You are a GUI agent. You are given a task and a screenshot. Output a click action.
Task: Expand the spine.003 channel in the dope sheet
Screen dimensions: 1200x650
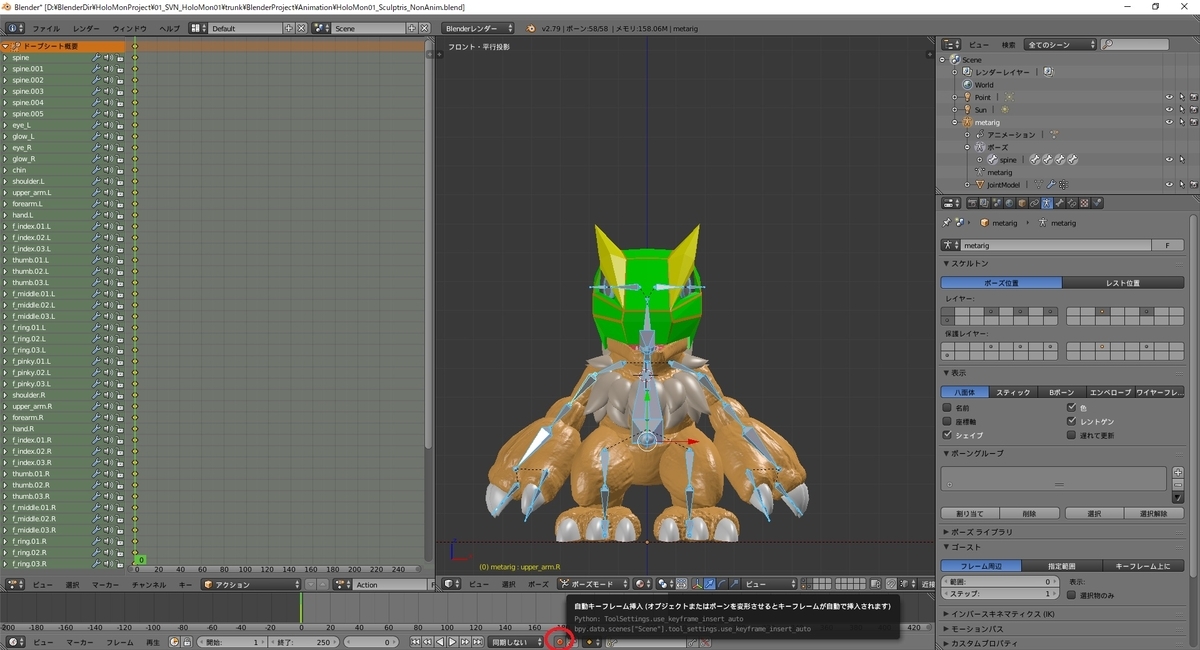tap(5, 91)
